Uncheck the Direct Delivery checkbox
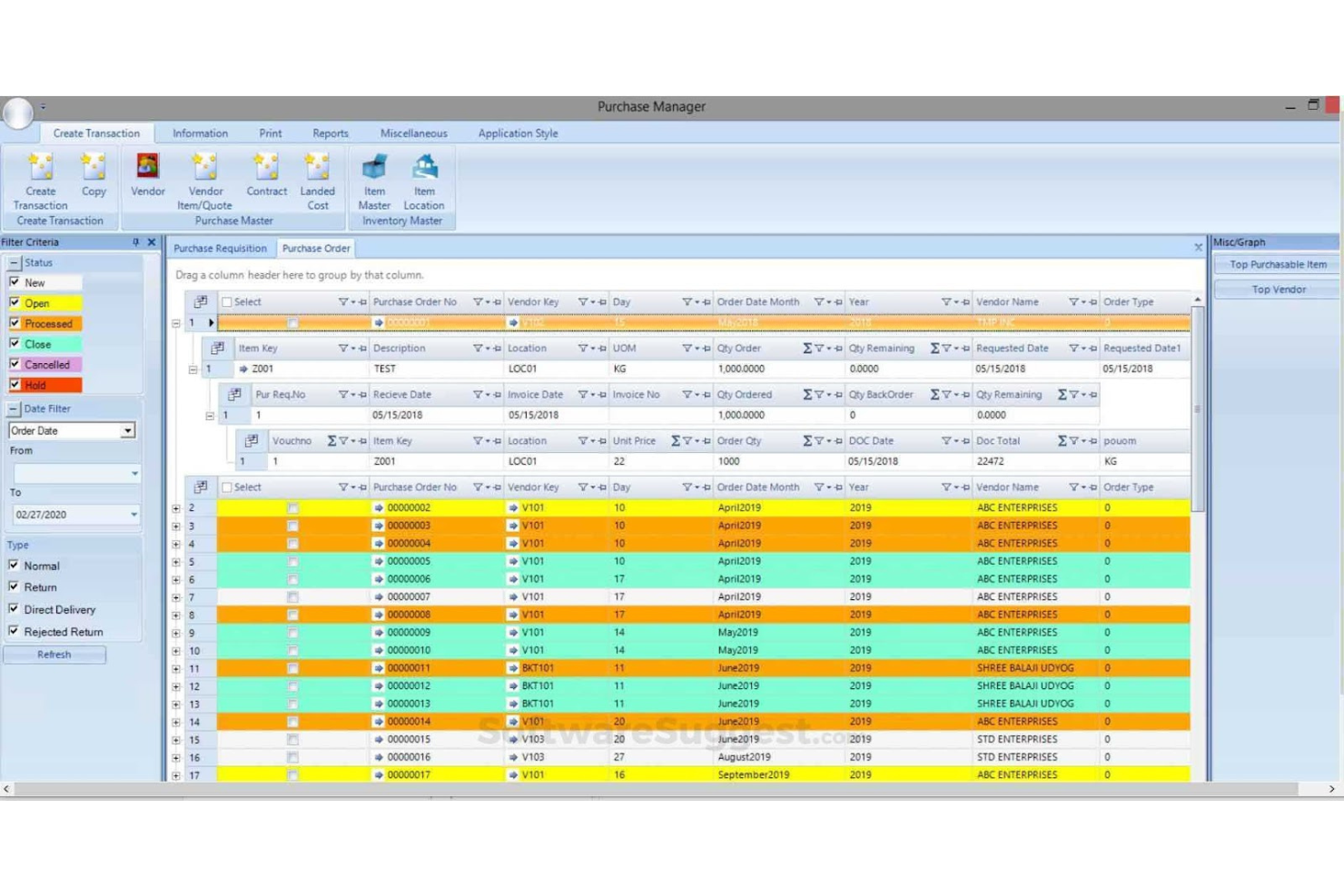 point(14,608)
